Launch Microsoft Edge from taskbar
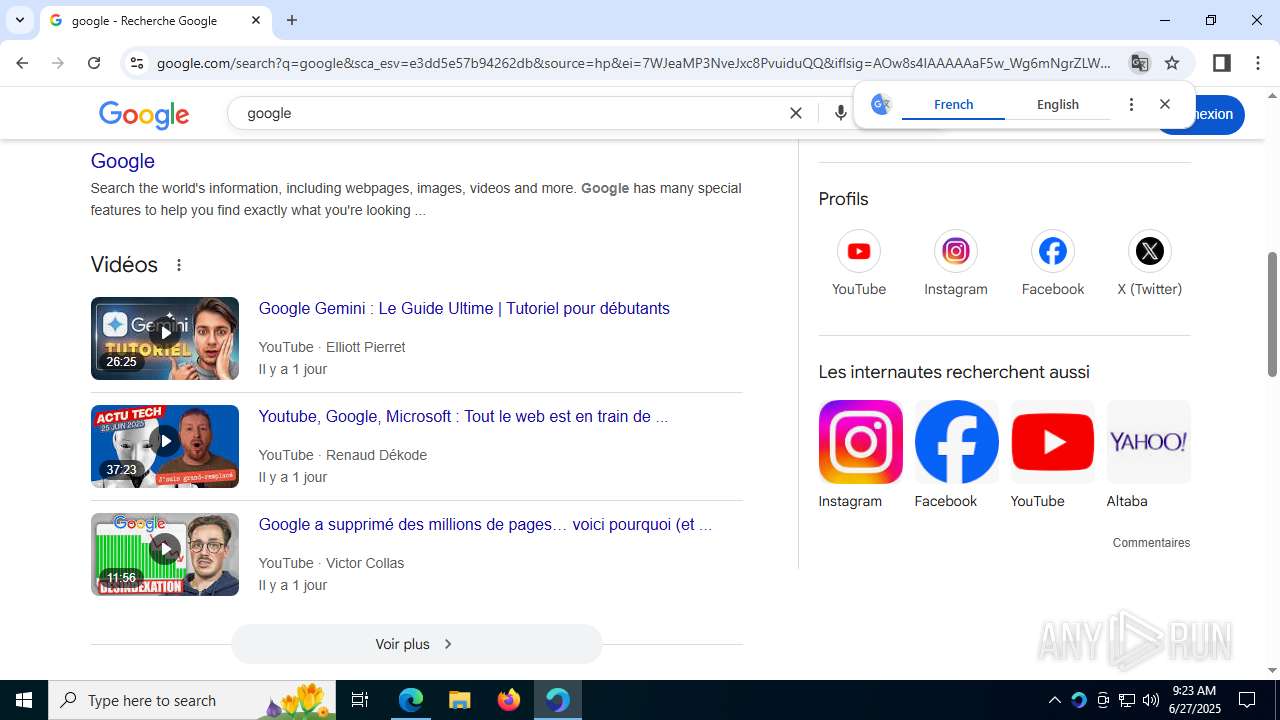Viewport: 1280px width, 720px height. point(411,700)
